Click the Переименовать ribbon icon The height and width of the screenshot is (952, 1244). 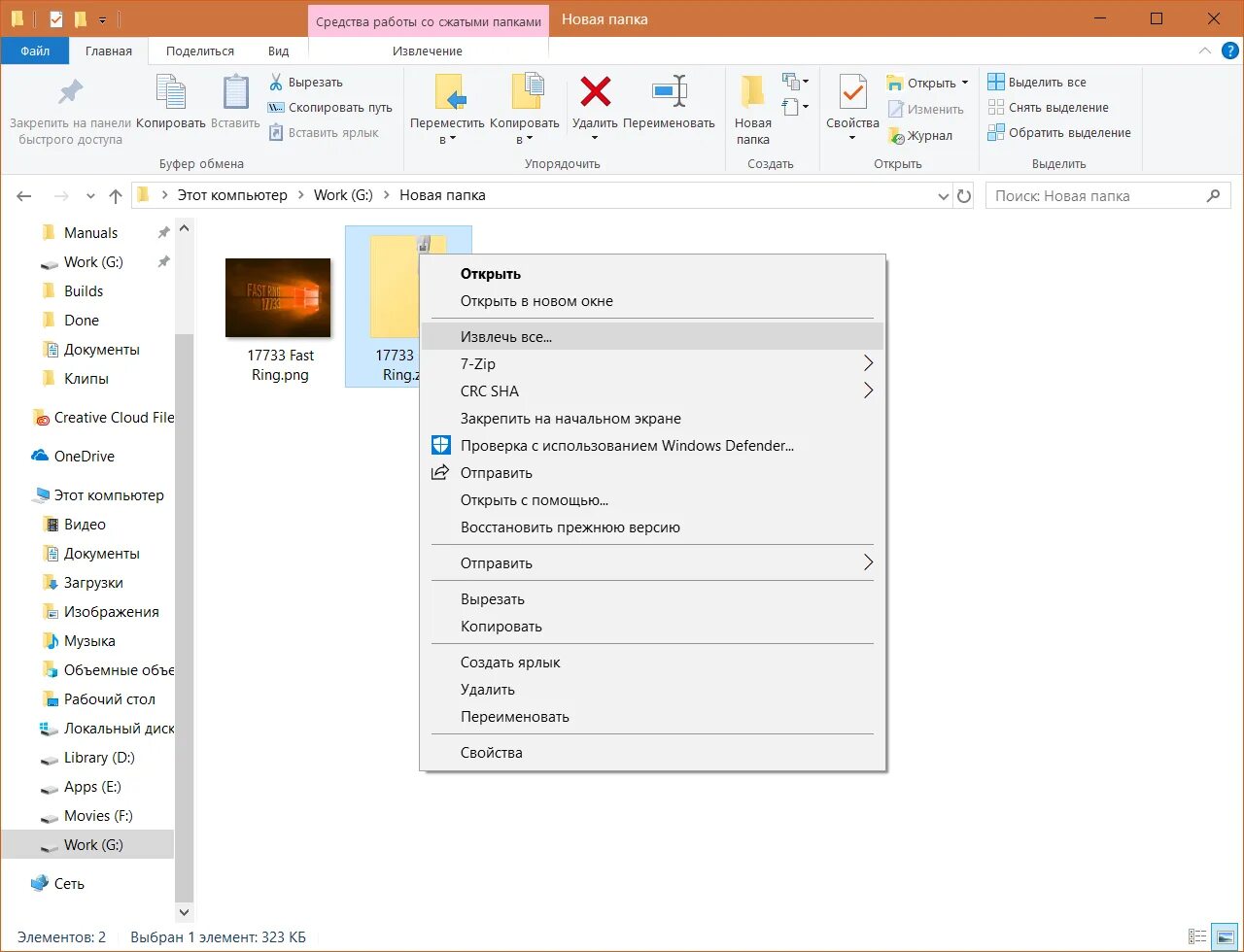[670, 92]
